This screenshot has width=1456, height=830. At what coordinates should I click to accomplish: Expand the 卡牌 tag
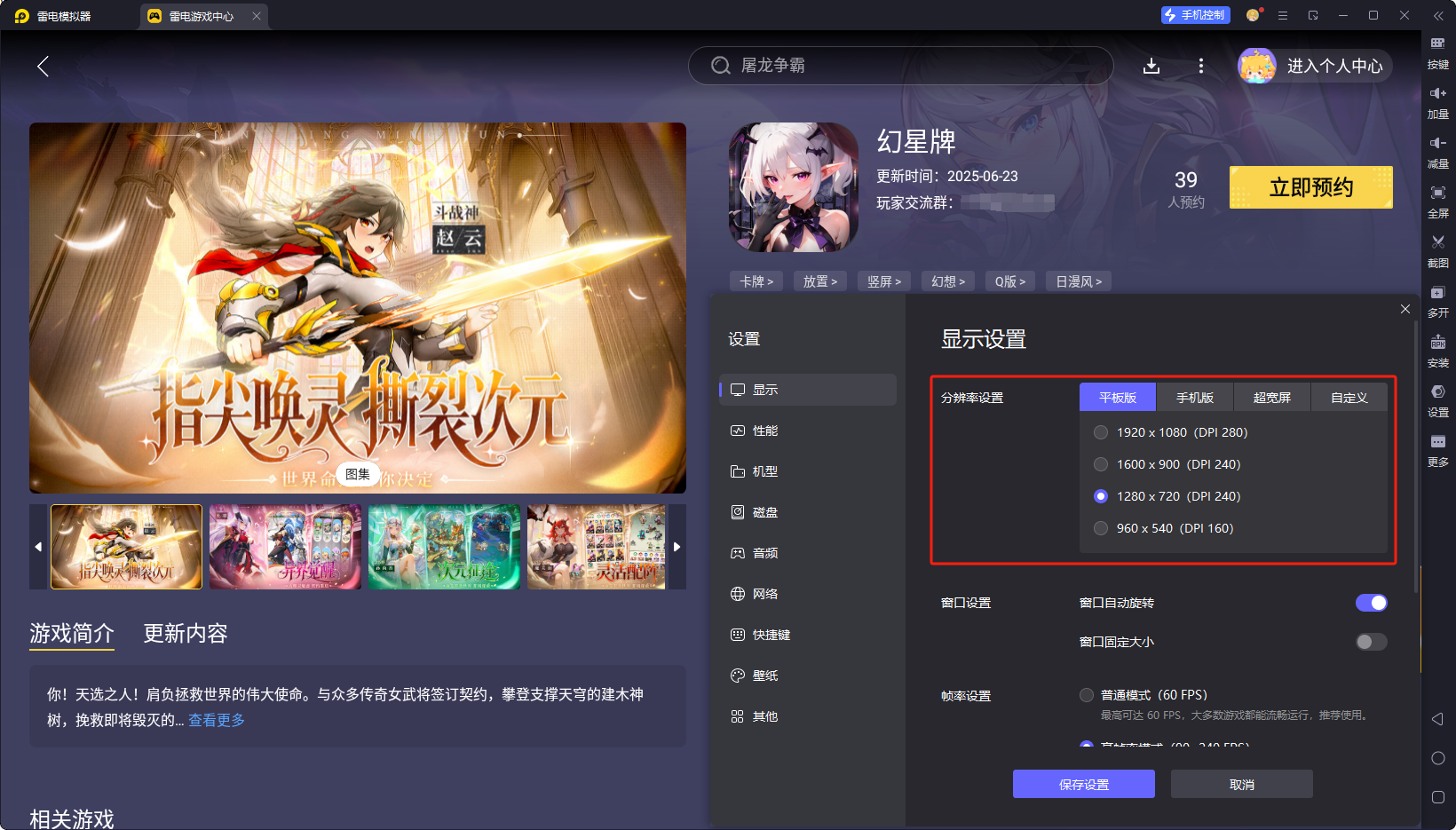tap(756, 281)
